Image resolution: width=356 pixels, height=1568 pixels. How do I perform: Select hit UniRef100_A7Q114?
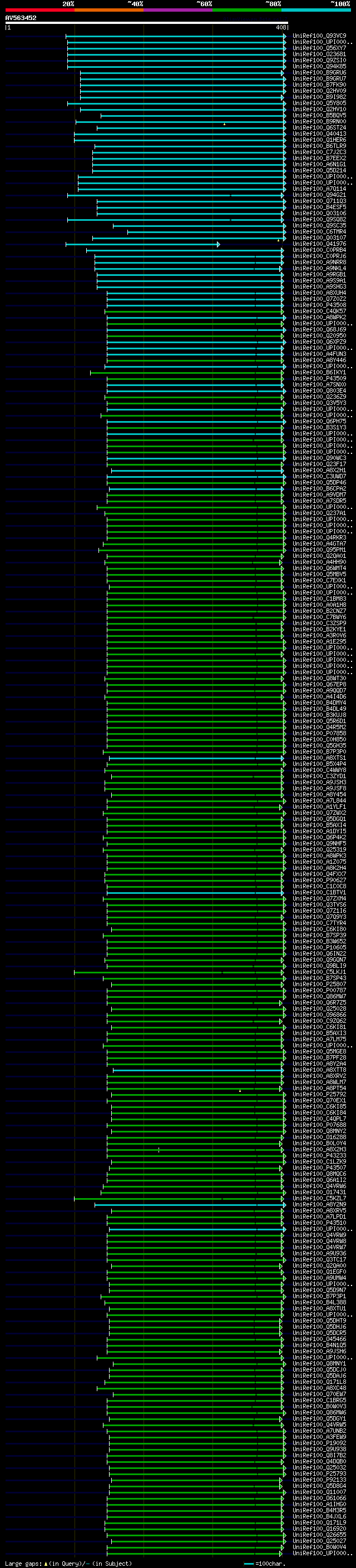[x=319, y=189]
